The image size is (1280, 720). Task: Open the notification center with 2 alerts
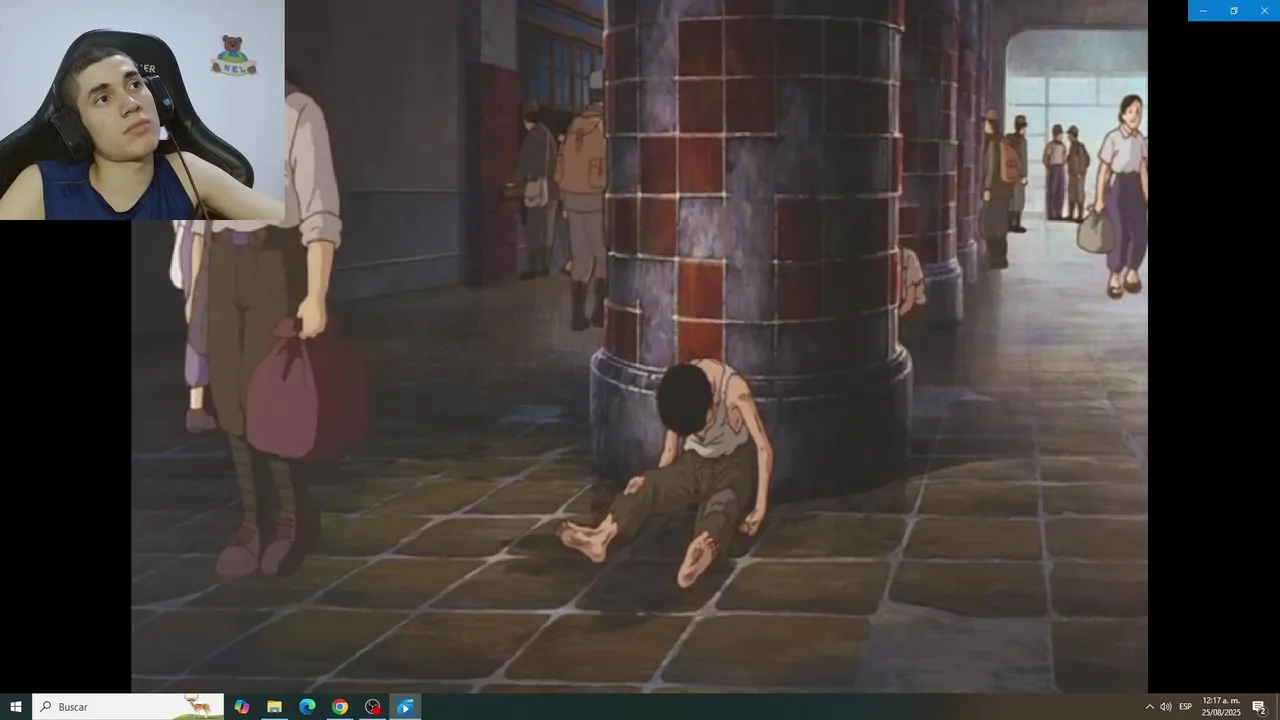1259,707
